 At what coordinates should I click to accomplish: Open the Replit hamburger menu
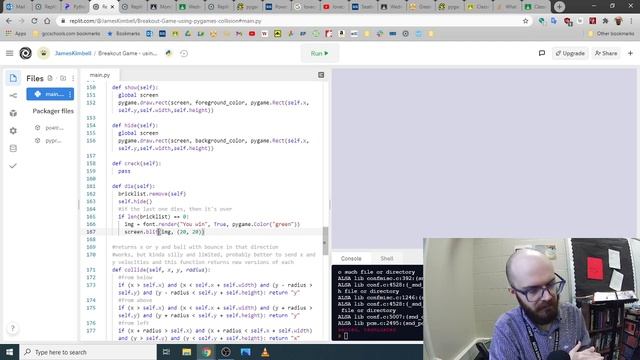pos(9,53)
